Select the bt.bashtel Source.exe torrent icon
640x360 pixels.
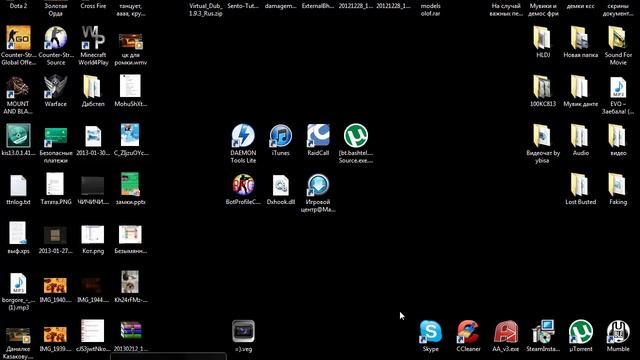coord(356,136)
